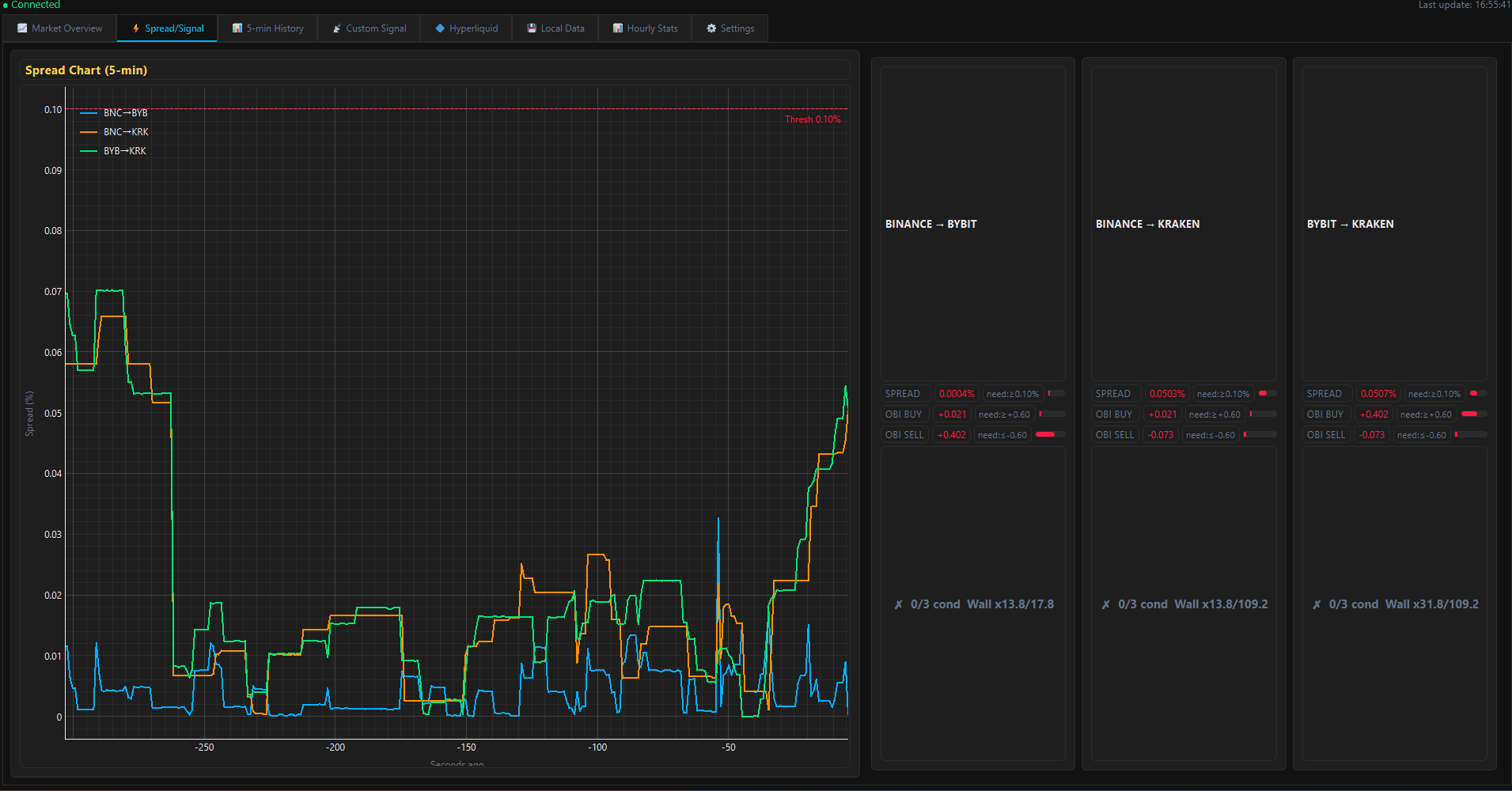Screen dimensions: 1512x791
Task: Open the Local Data tab
Action: click(x=555, y=28)
